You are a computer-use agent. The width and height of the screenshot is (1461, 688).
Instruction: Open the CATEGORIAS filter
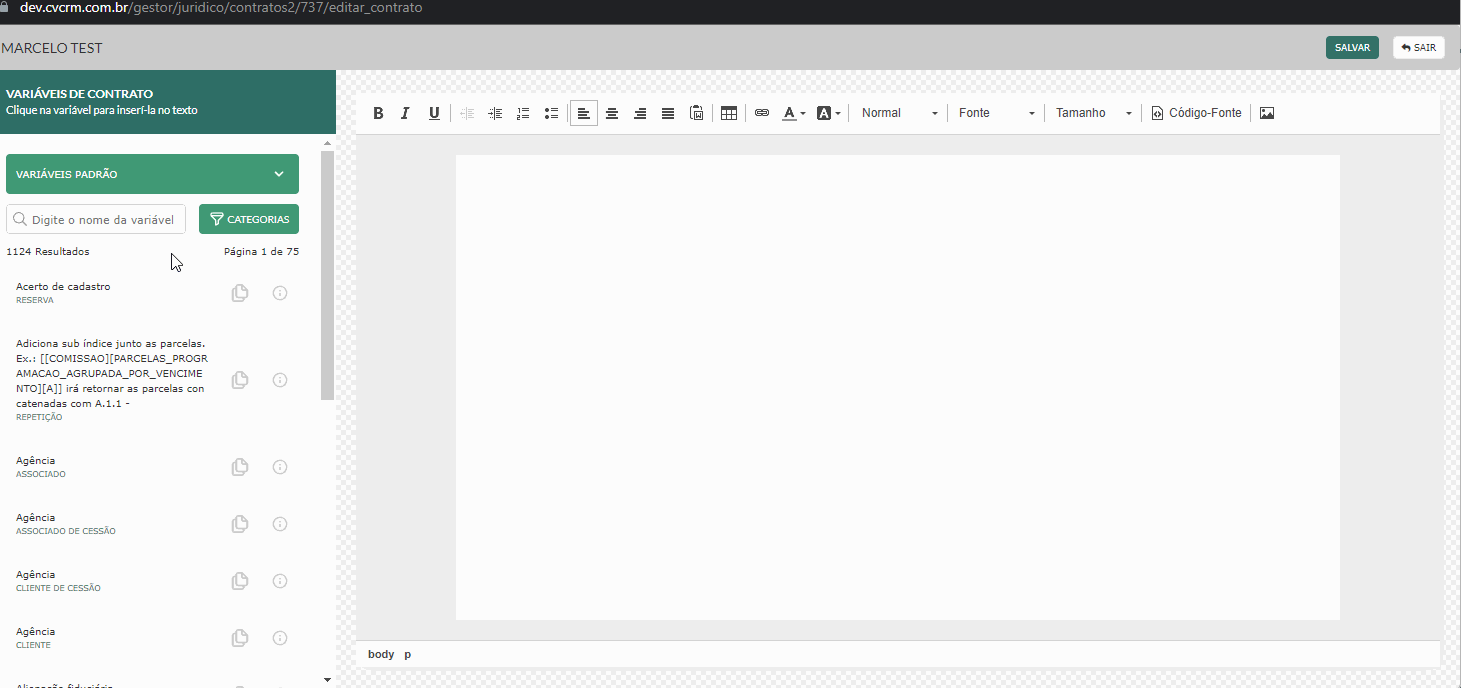coord(249,219)
